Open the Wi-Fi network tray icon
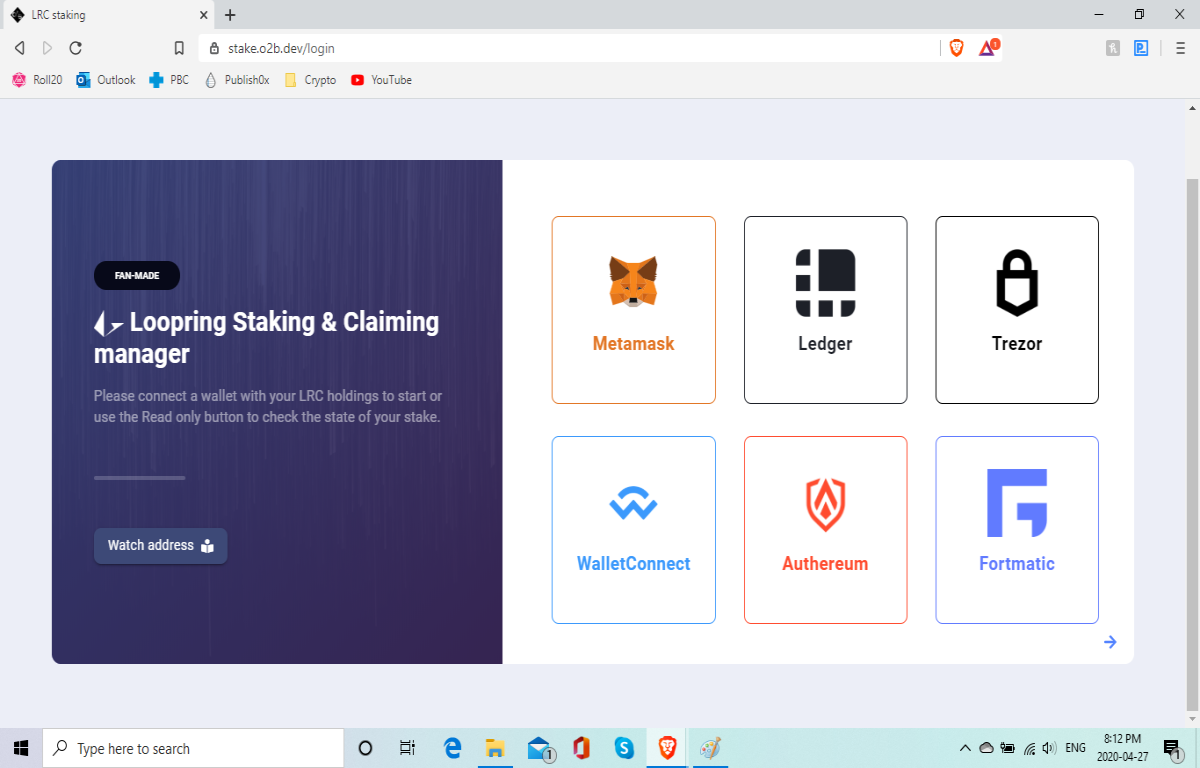Screen dimensions: 1200x768 tap(1030, 748)
